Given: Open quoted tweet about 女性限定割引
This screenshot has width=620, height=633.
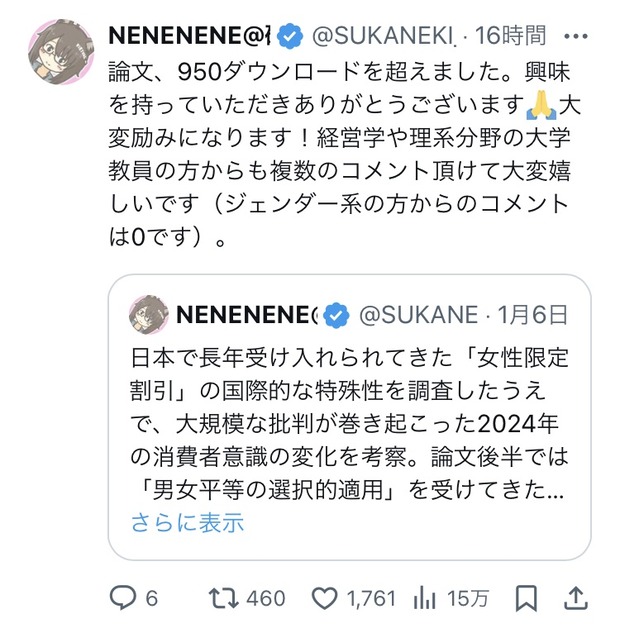Looking at the screenshot, I should [x=350, y=417].
